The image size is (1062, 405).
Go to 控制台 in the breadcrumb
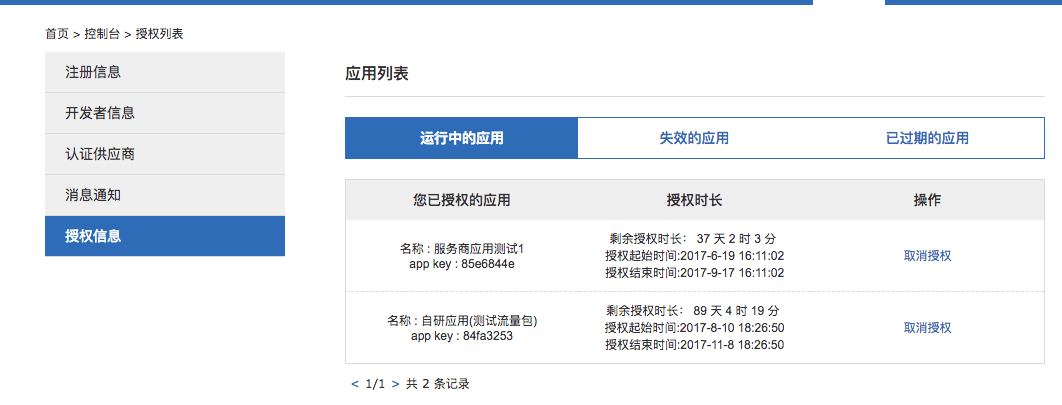(102, 34)
